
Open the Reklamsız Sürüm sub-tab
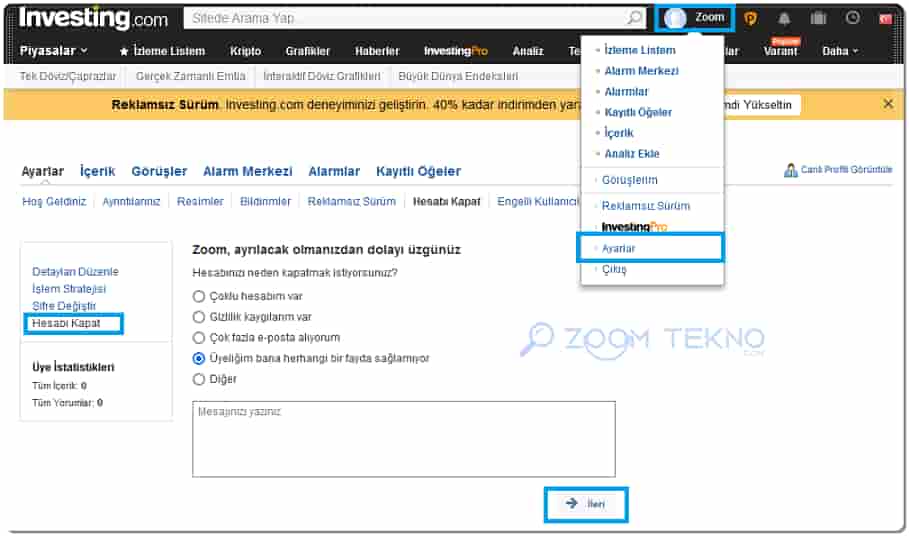pos(351,202)
